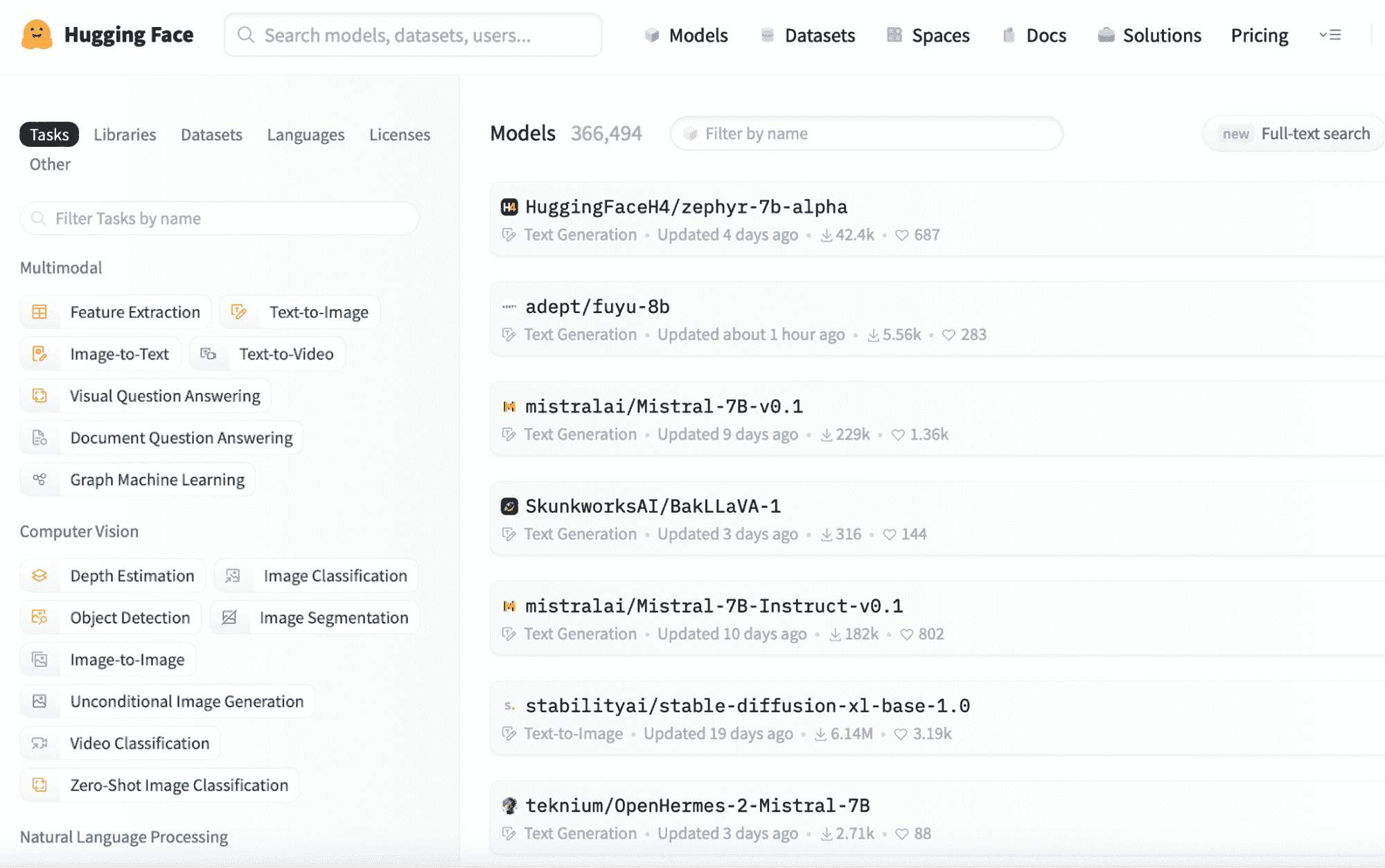Click the Feature Extraction task icon
This screenshot has width=1385, height=868.
[40, 312]
